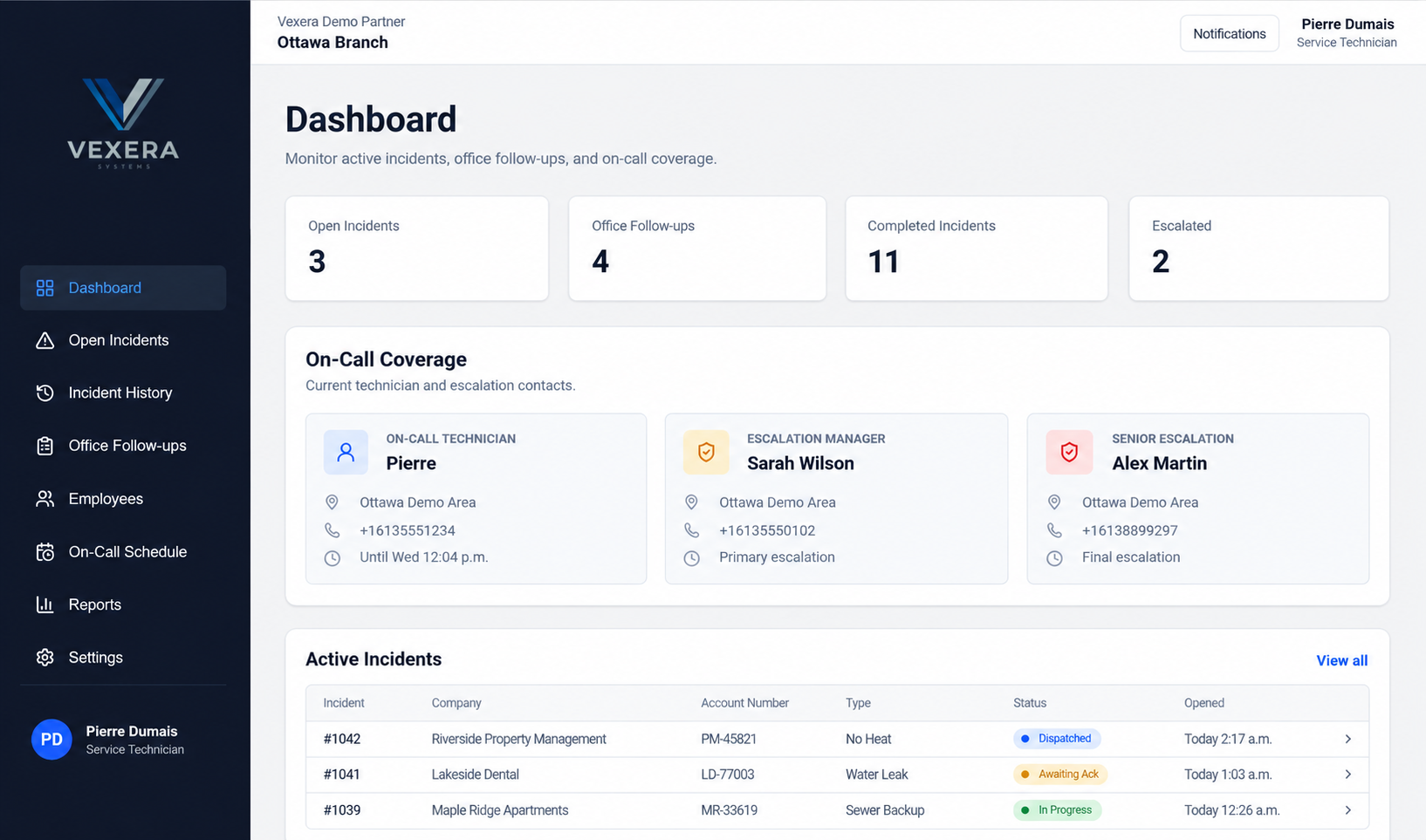Click account number LD-77003
The height and width of the screenshot is (840, 1426).
tap(727, 775)
